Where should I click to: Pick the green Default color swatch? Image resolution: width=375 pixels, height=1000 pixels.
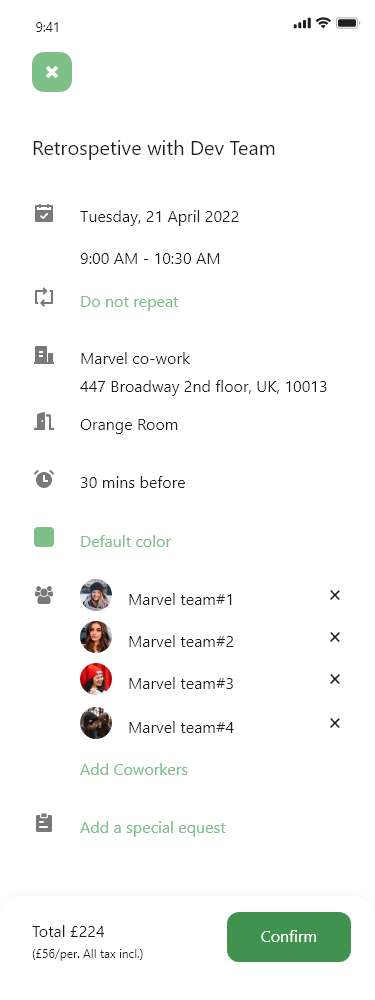point(44,537)
